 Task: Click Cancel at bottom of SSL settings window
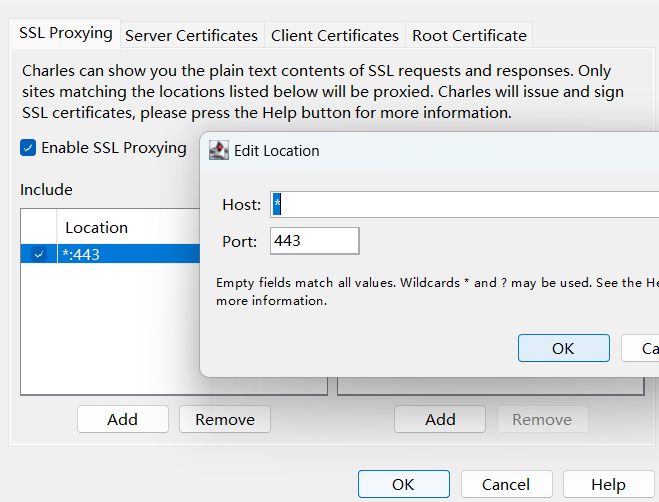point(505,484)
